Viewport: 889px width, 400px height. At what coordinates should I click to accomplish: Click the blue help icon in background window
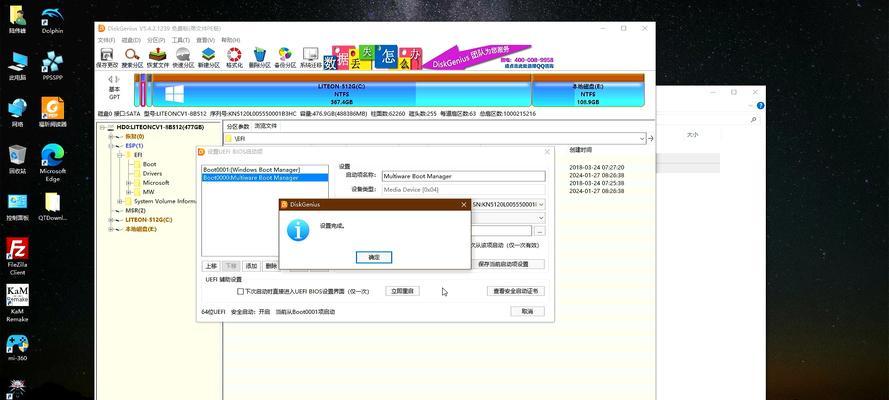760,105
